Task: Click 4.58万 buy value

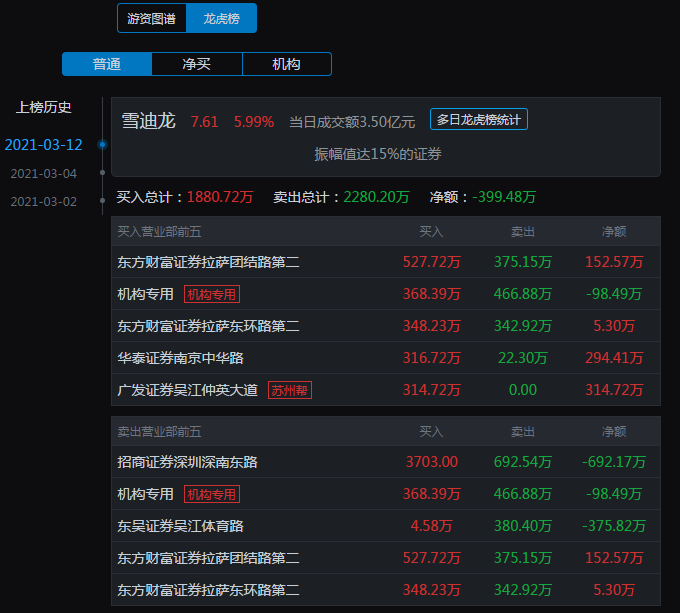Action: point(432,526)
